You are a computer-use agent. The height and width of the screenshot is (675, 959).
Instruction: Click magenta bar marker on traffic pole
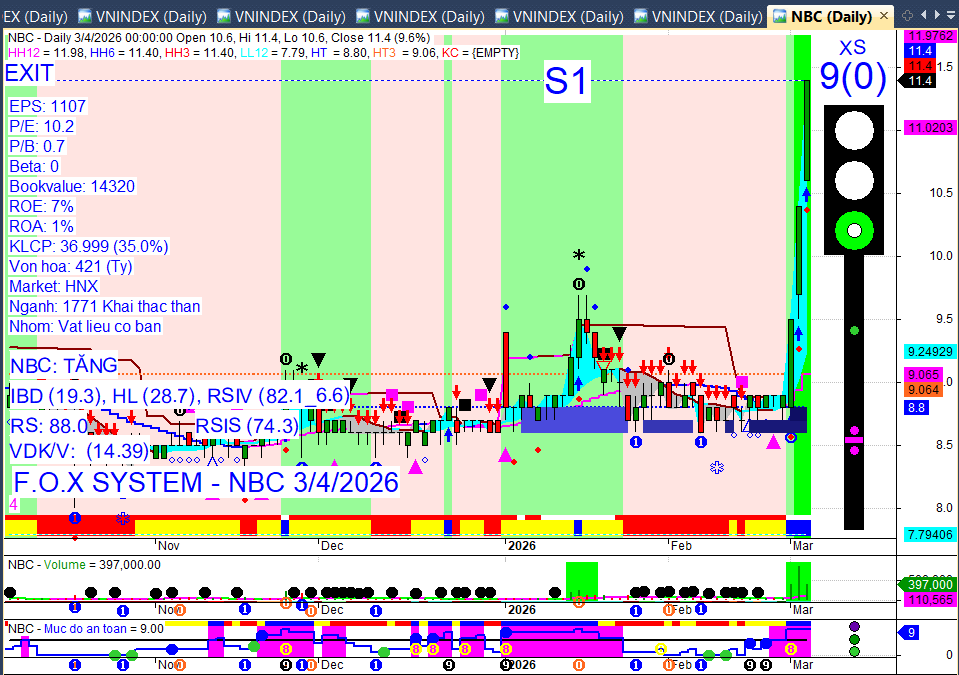coord(854,440)
